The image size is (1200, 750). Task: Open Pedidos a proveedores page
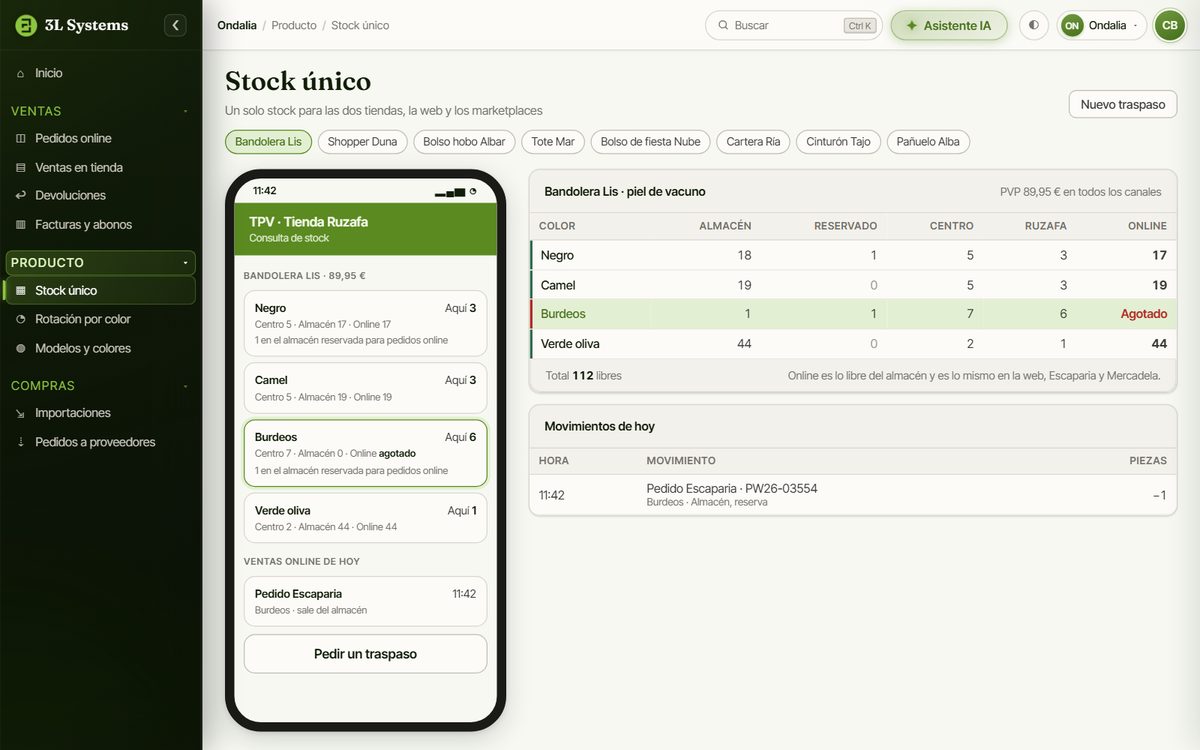(x=101, y=442)
